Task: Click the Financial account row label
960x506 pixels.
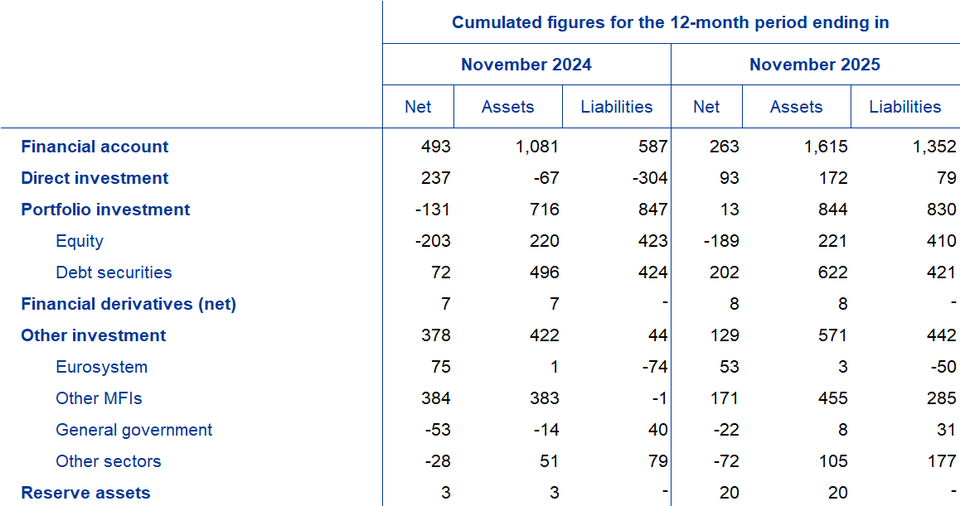Action: click(x=95, y=147)
